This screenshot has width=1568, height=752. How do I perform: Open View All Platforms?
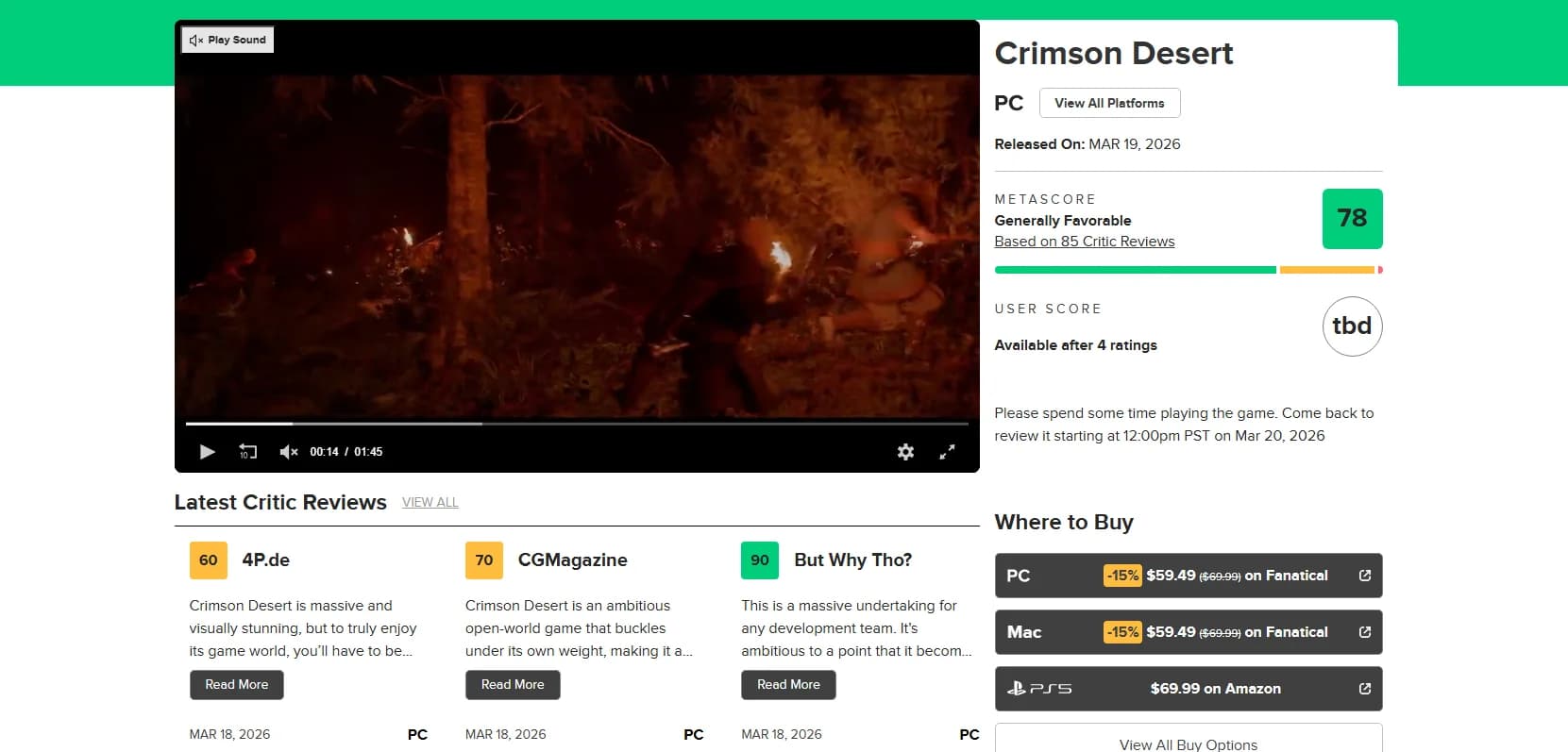1109,103
